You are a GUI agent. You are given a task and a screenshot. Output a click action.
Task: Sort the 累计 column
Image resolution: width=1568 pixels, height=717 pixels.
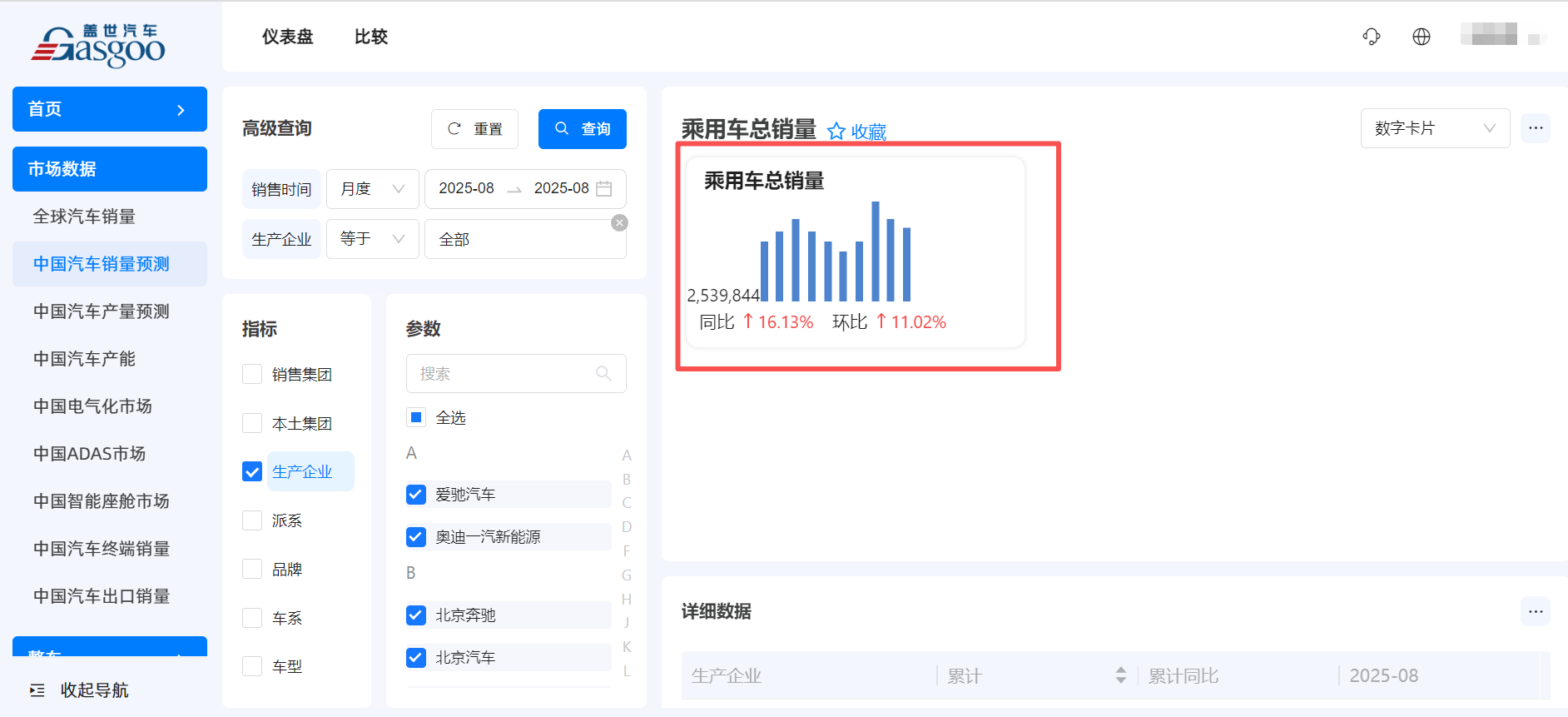point(1121,675)
